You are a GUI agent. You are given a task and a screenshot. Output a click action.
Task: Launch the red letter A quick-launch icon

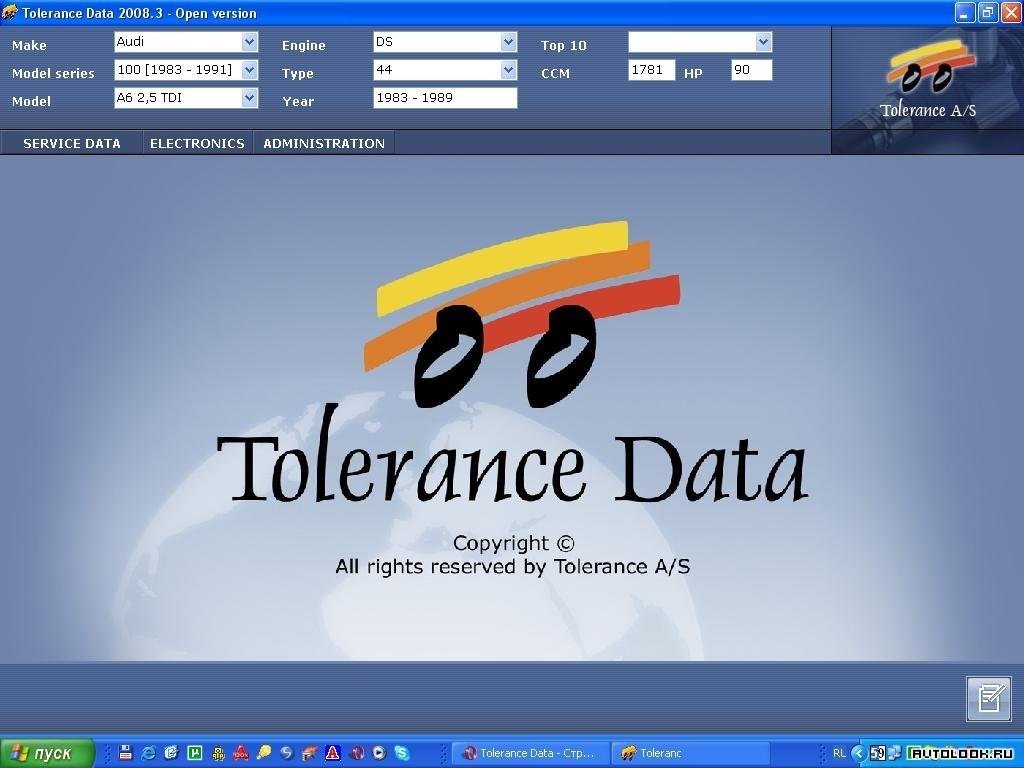pyautogui.click(x=332, y=753)
